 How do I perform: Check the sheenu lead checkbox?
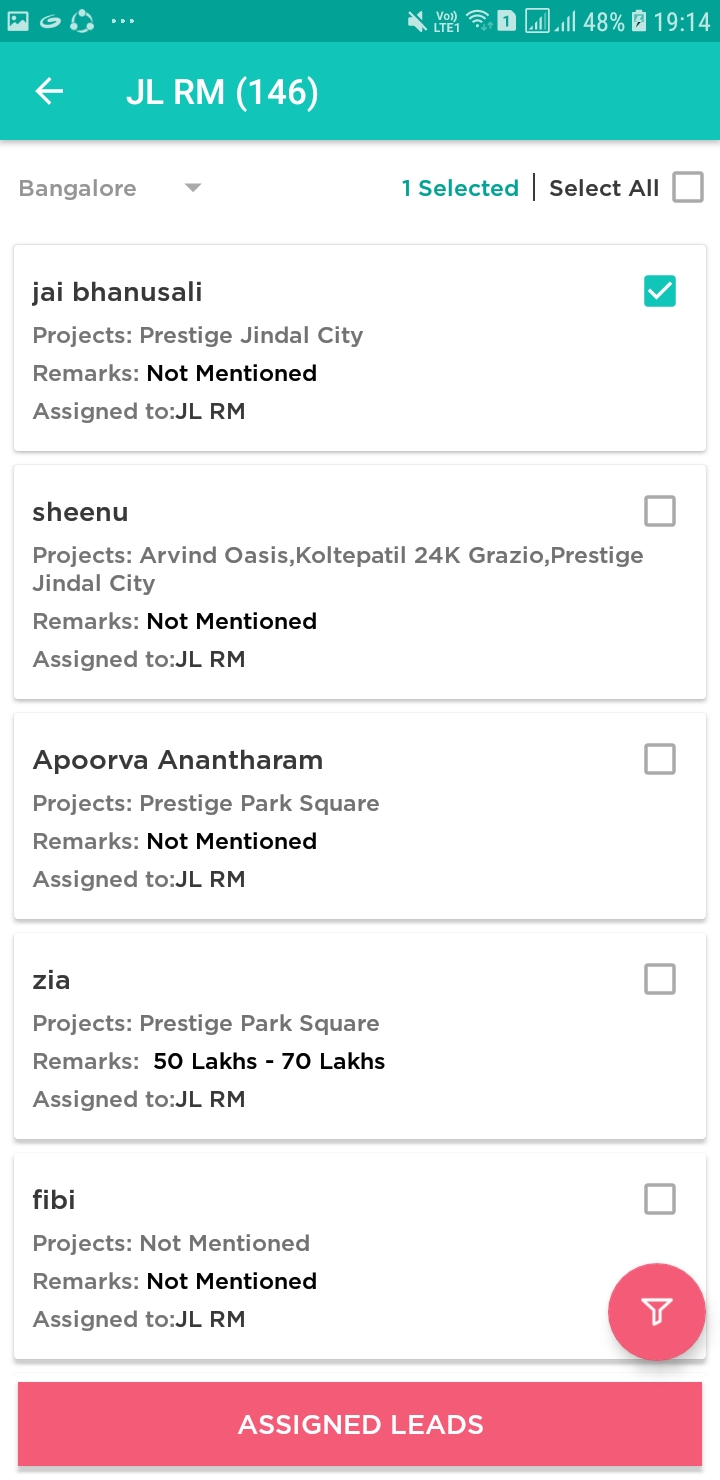tap(660, 511)
